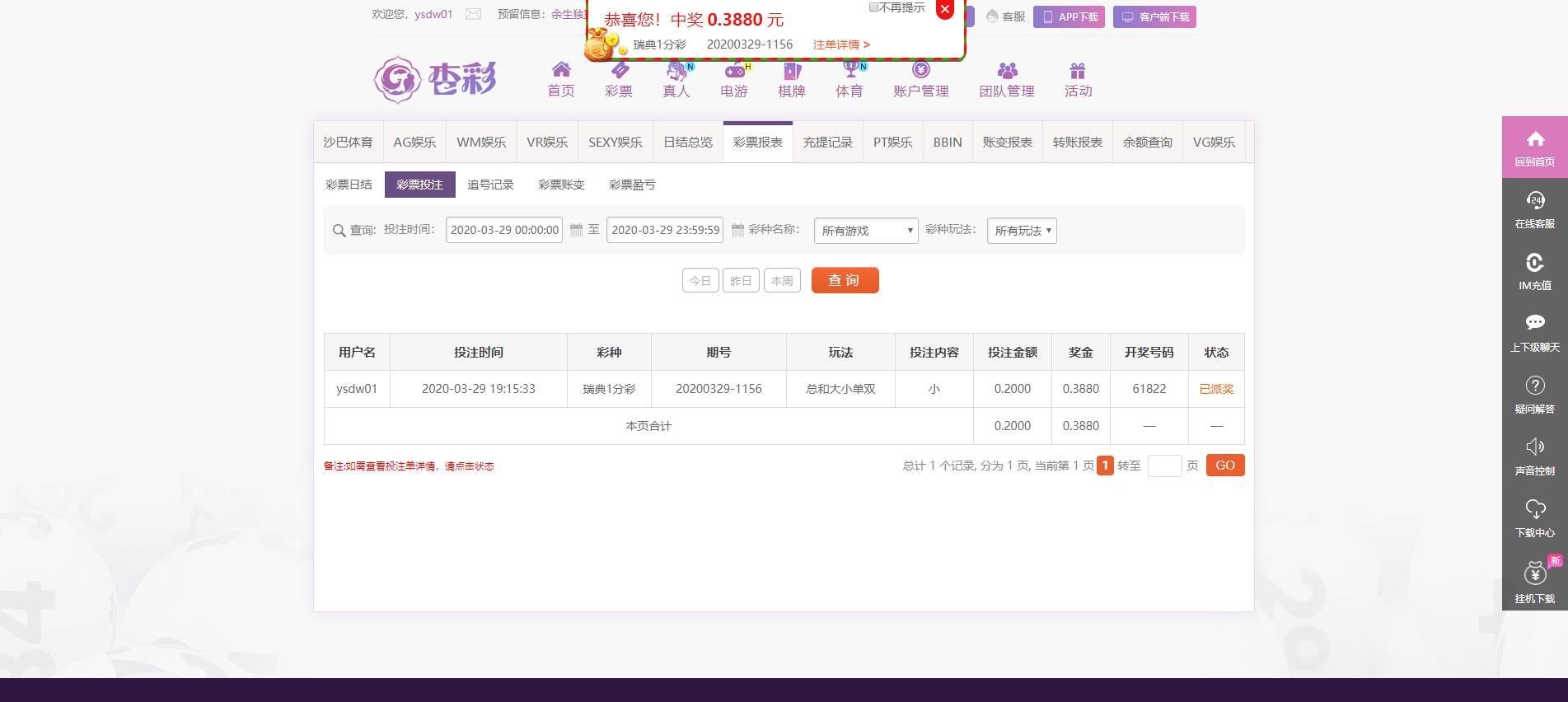Switch to VG娱乐 tab

point(1215,142)
